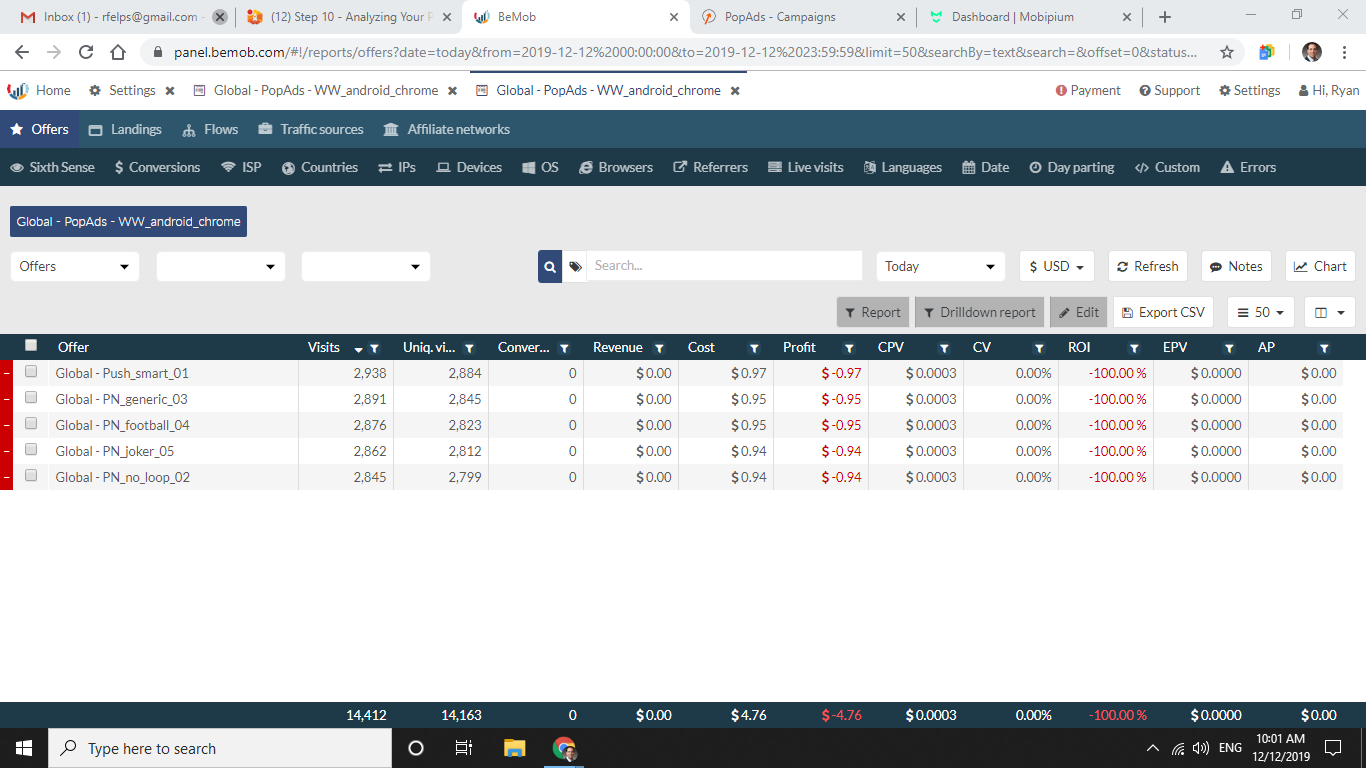Click the Refresh button

click(1147, 266)
